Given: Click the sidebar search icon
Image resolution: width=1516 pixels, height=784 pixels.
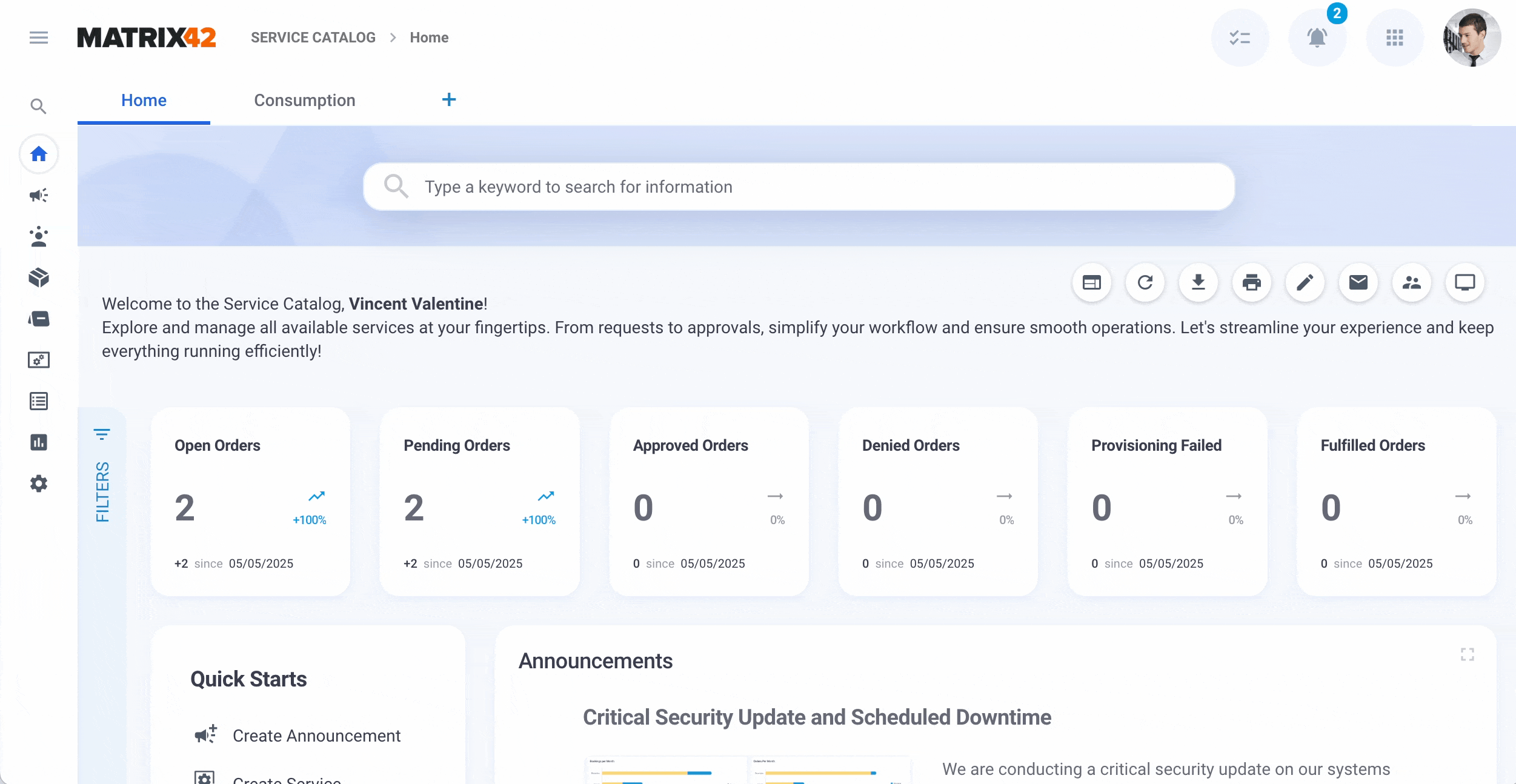Looking at the screenshot, I should [x=39, y=107].
